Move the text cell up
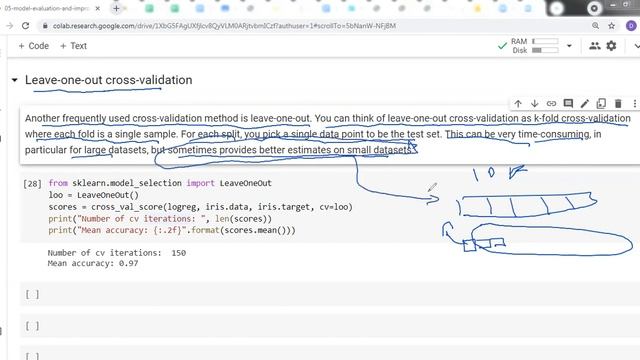 click(x=518, y=104)
